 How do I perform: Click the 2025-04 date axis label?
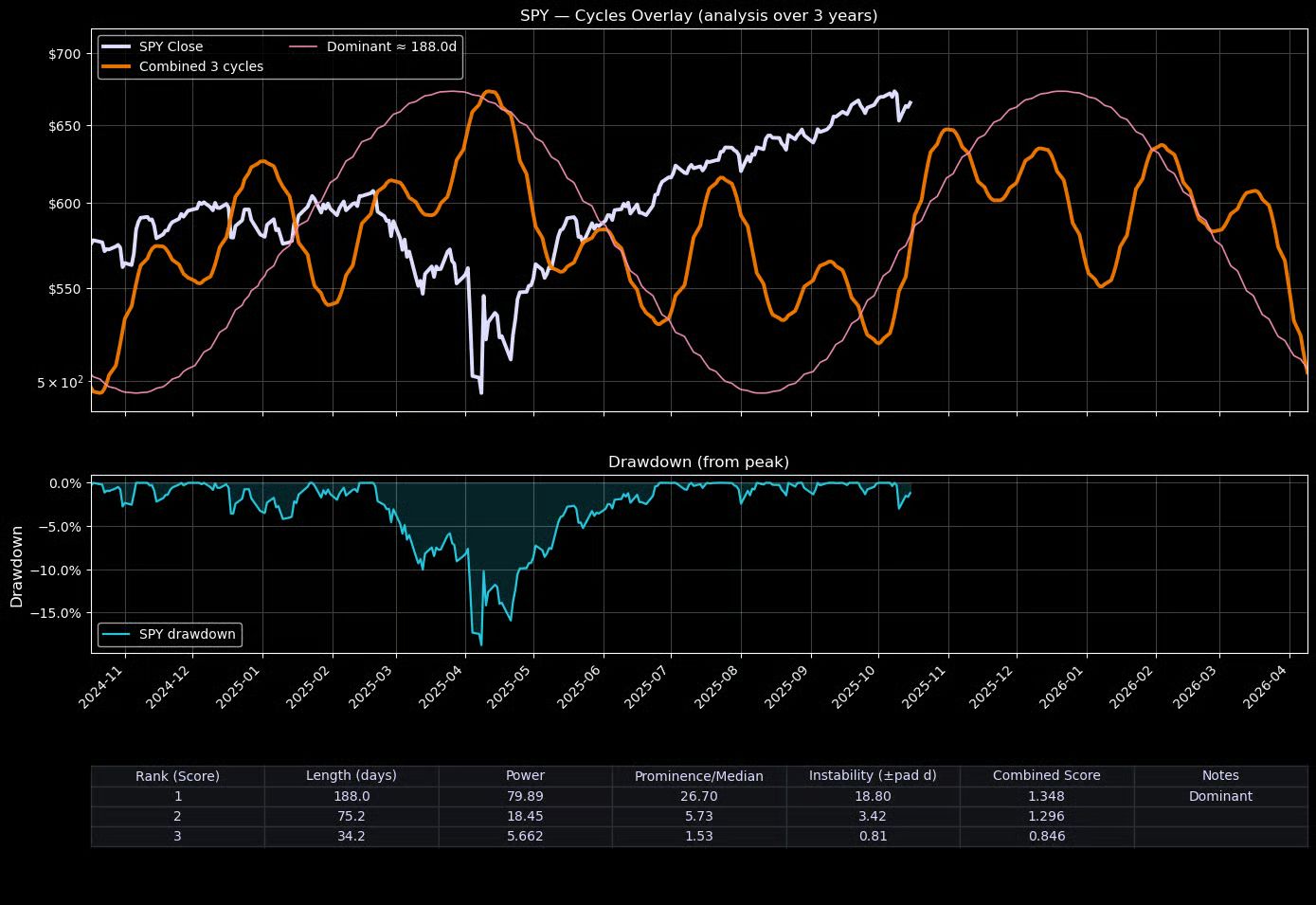pos(442,686)
